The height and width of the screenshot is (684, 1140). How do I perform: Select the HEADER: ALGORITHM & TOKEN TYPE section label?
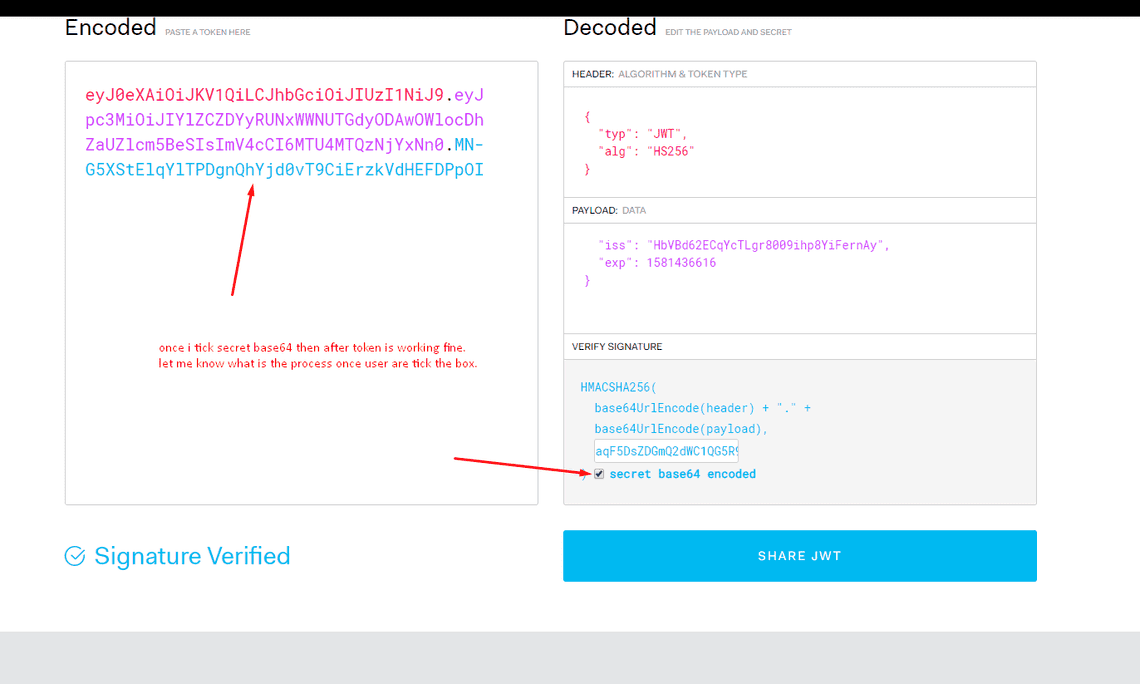pos(659,74)
